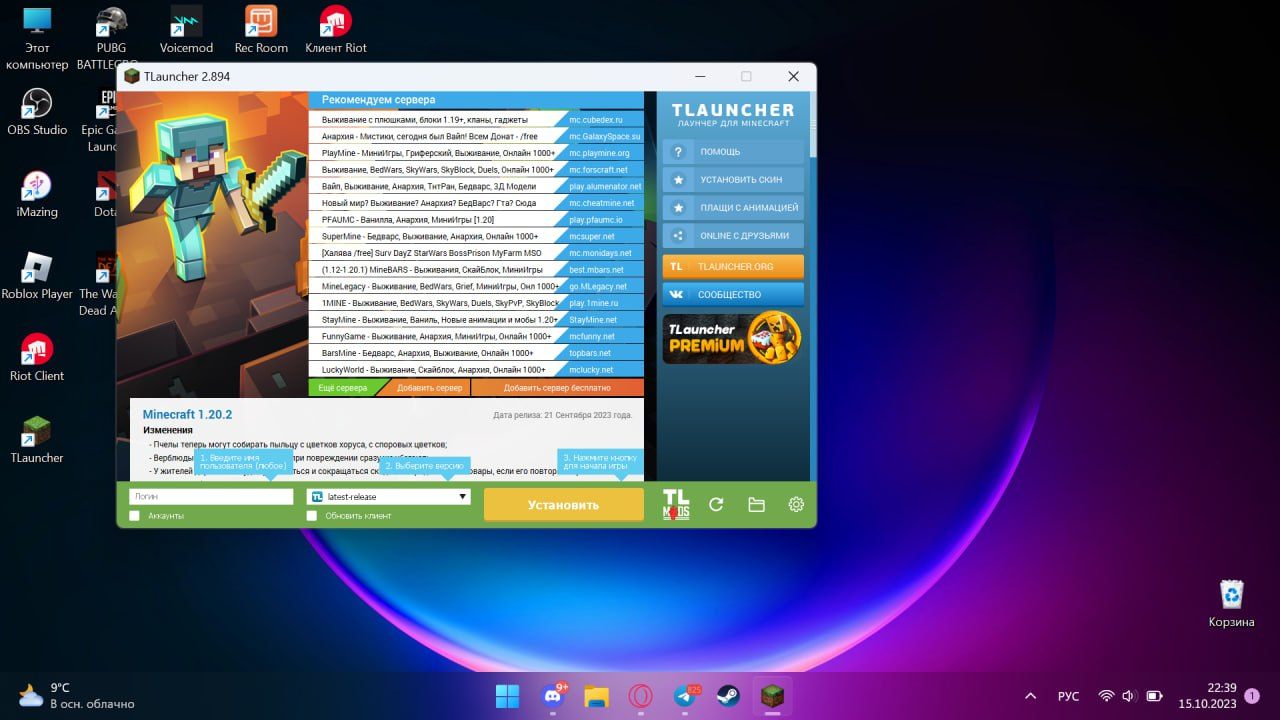This screenshot has height=720, width=1280.
Task: Click the orange Добавить сервер button
Action: point(429,388)
